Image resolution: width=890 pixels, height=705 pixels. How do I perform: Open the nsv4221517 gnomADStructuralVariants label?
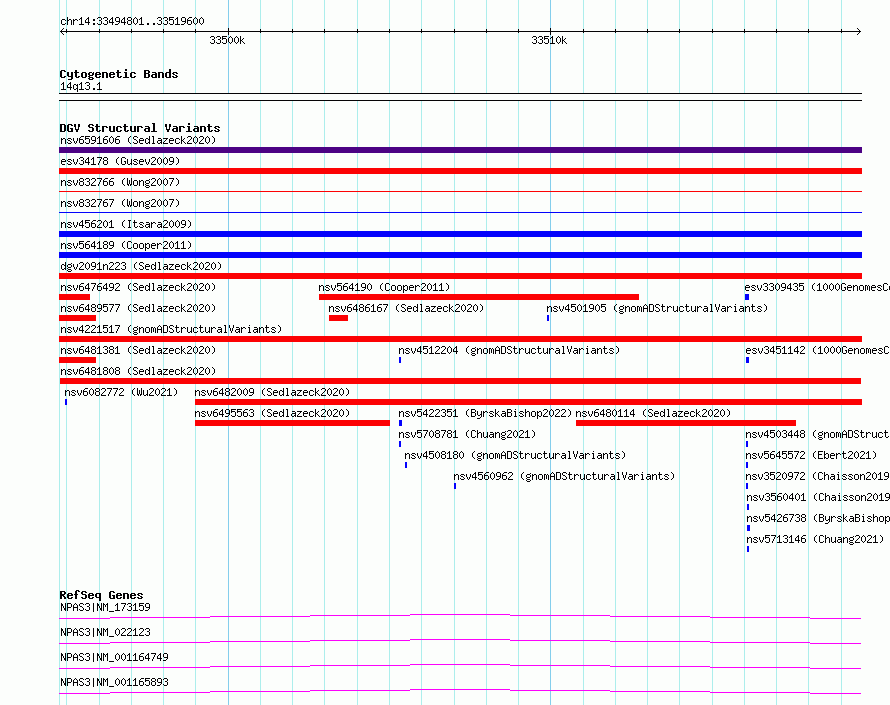(171, 329)
